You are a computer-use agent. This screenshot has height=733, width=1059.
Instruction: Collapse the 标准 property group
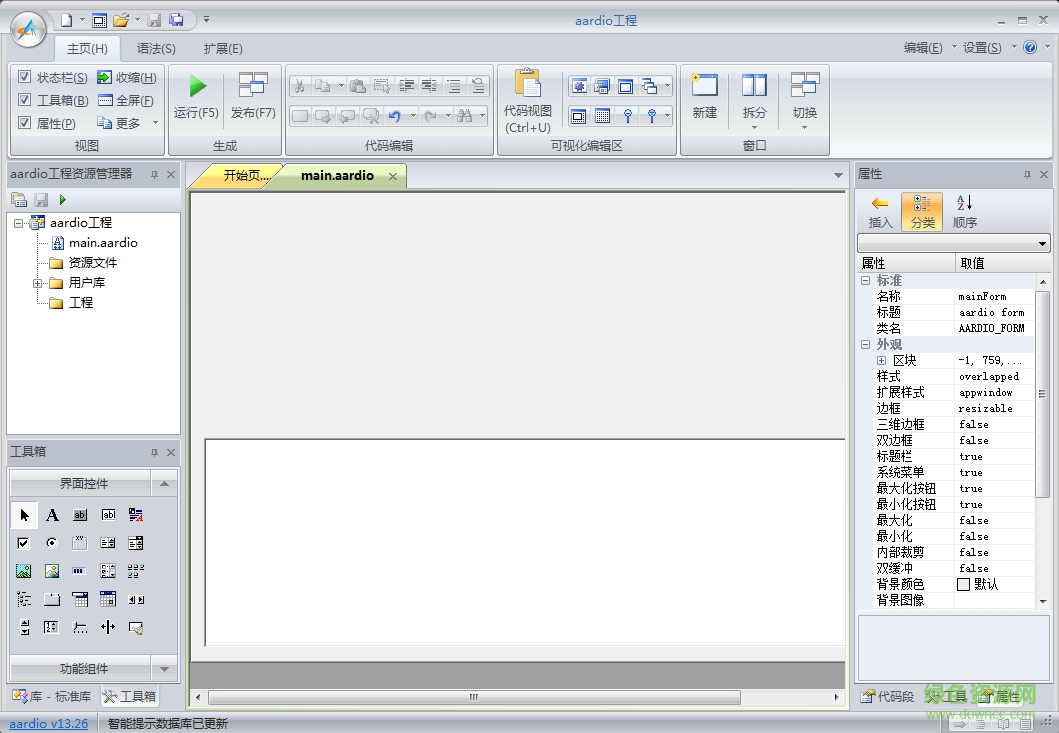[x=865, y=281]
